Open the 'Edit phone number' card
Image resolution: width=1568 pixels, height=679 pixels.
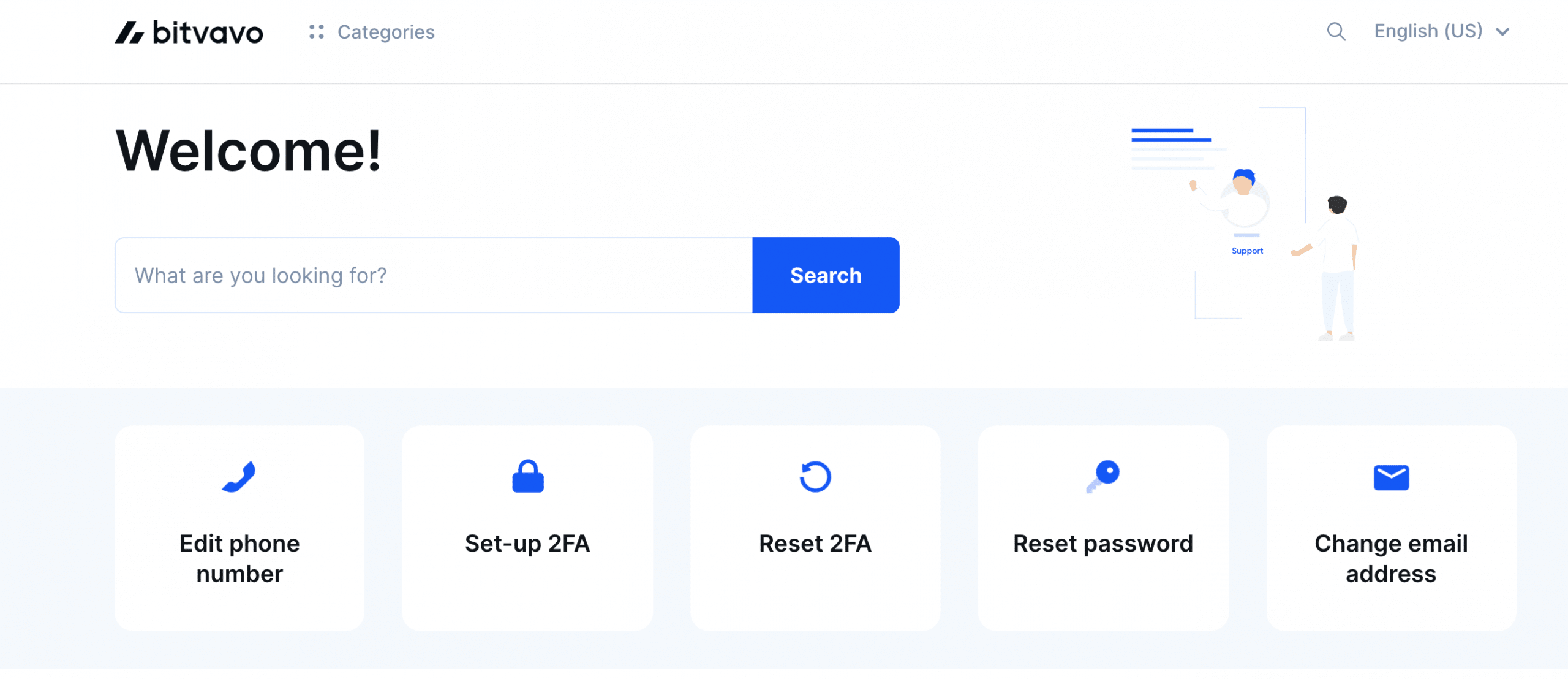pos(239,528)
